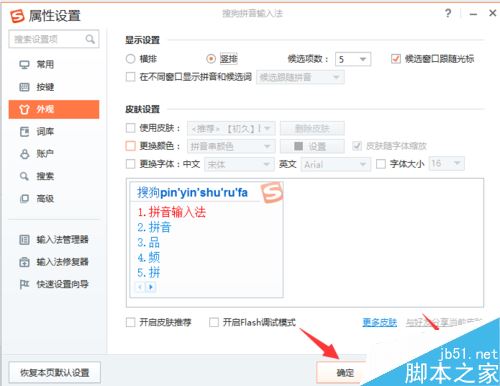Toggle the 更换颜色 checkbox
The image size is (500, 386).
pos(131,146)
